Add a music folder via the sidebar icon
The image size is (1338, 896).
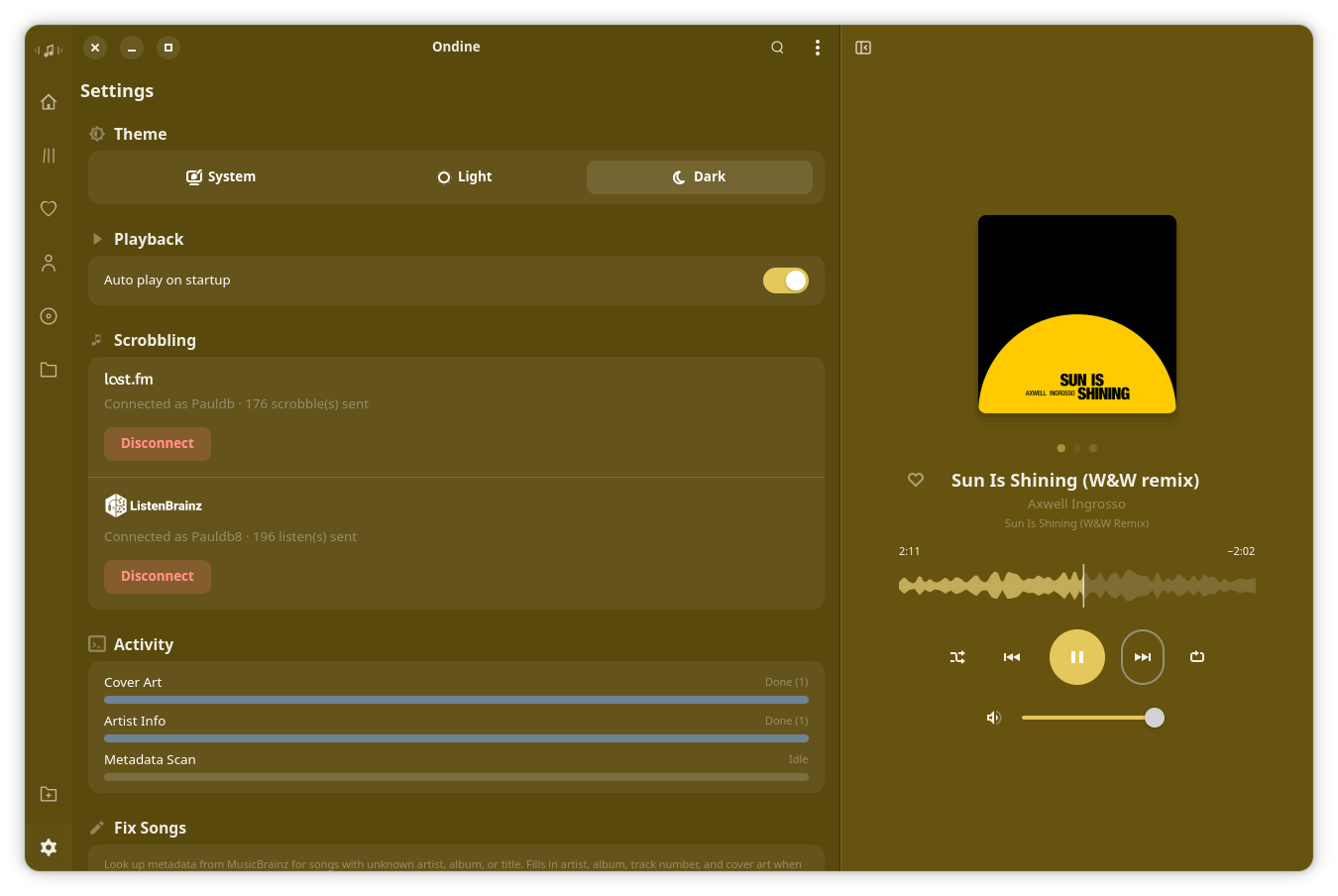tap(49, 793)
